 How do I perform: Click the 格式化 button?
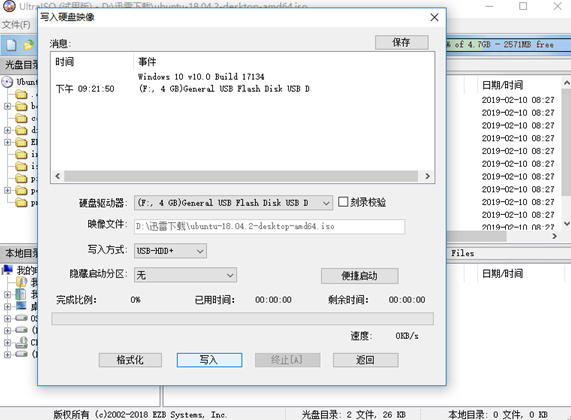[130, 360]
